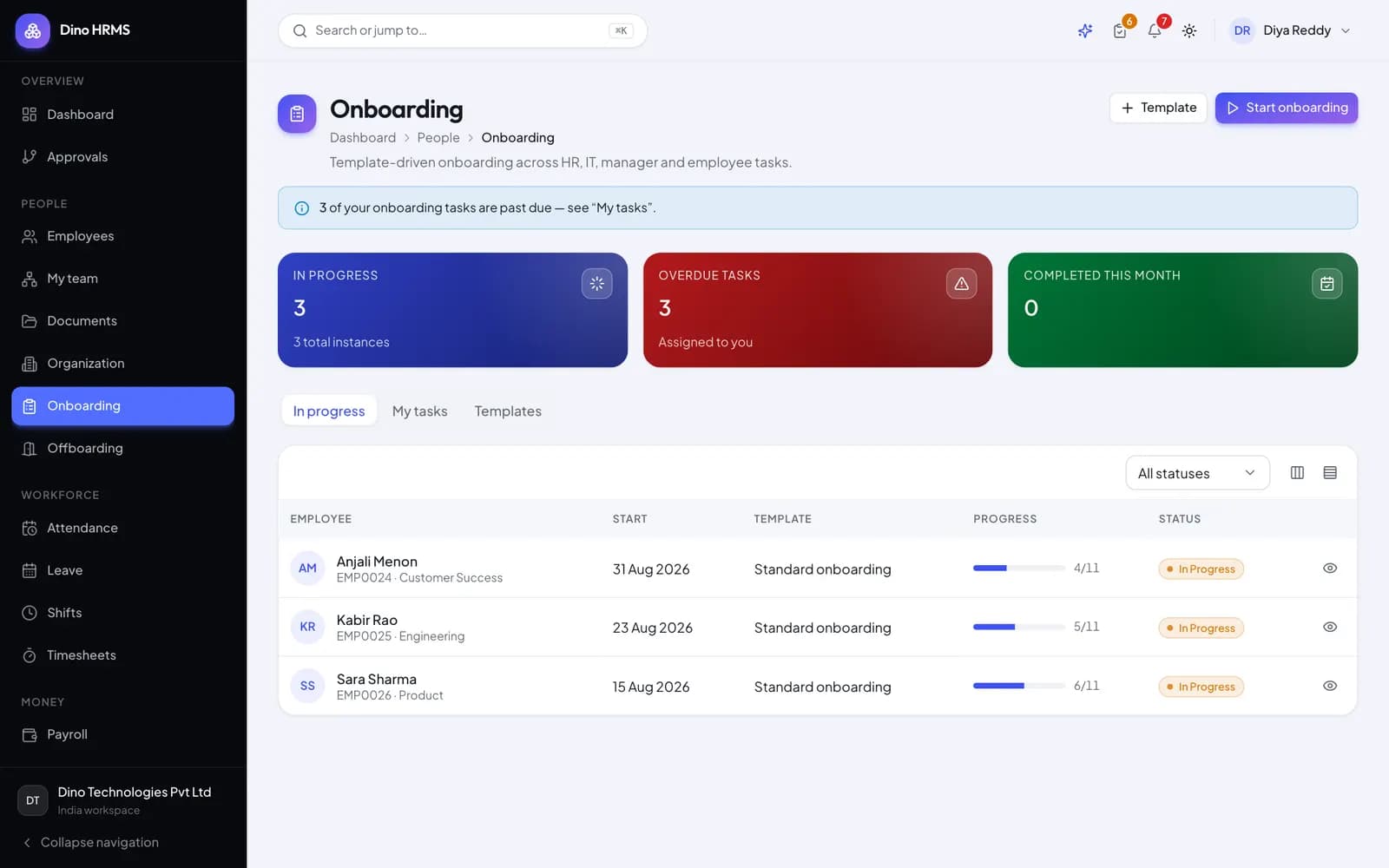Click Anjali Menon's Standard onboarding template cell
Screen dimensions: 1389x868
pos(822,569)
